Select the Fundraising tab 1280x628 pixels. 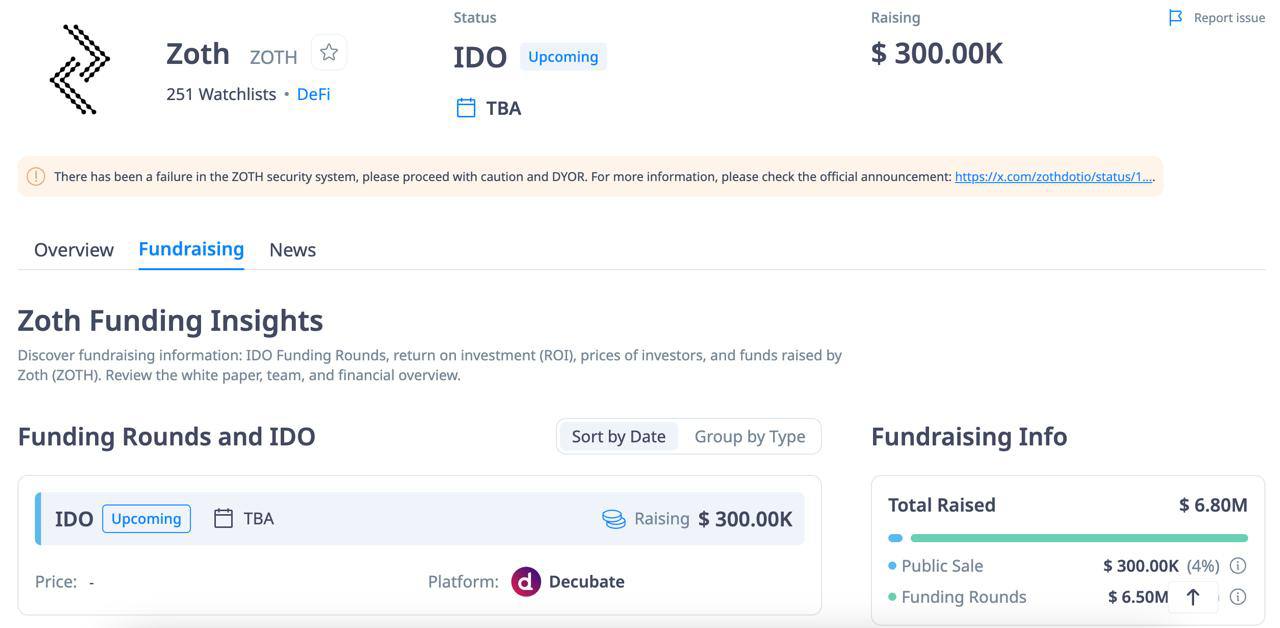(x=191, y=249)
